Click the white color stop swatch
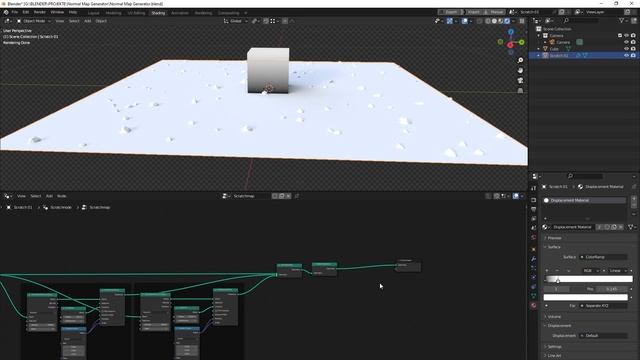The width and height of the screenshot is (640, 360). 585,298
